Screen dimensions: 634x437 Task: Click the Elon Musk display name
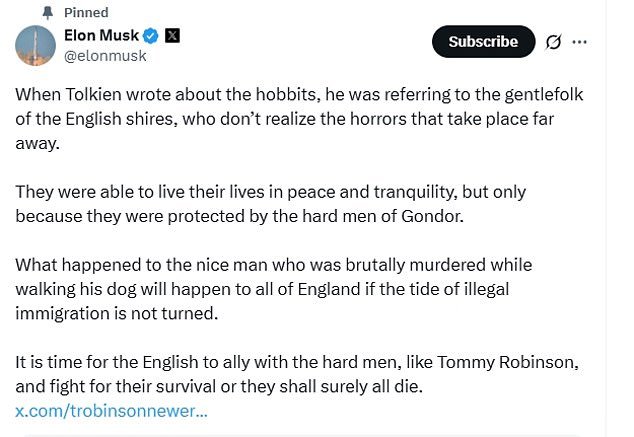[101, 36]
